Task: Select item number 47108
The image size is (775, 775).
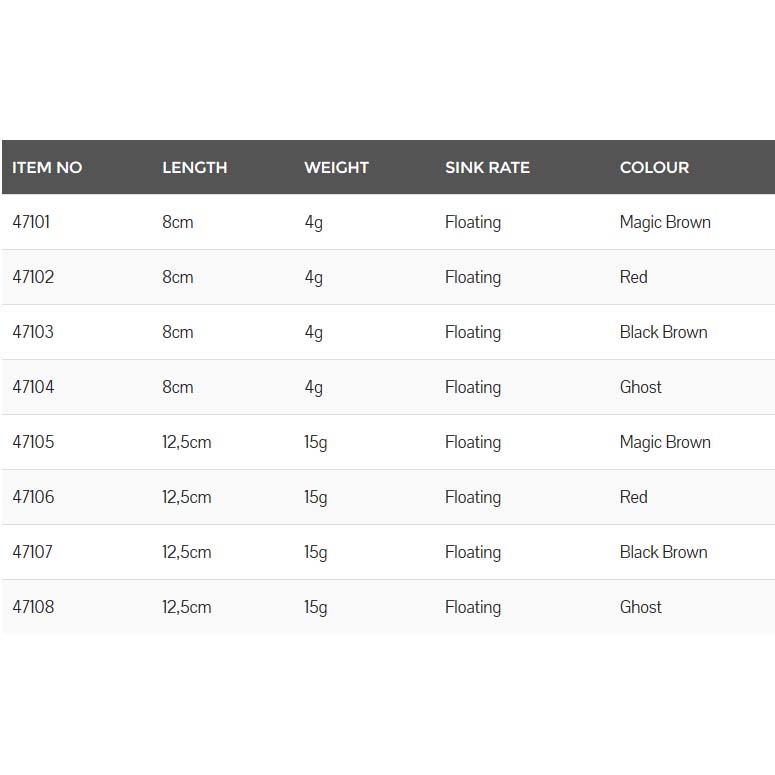Action: 33,607
